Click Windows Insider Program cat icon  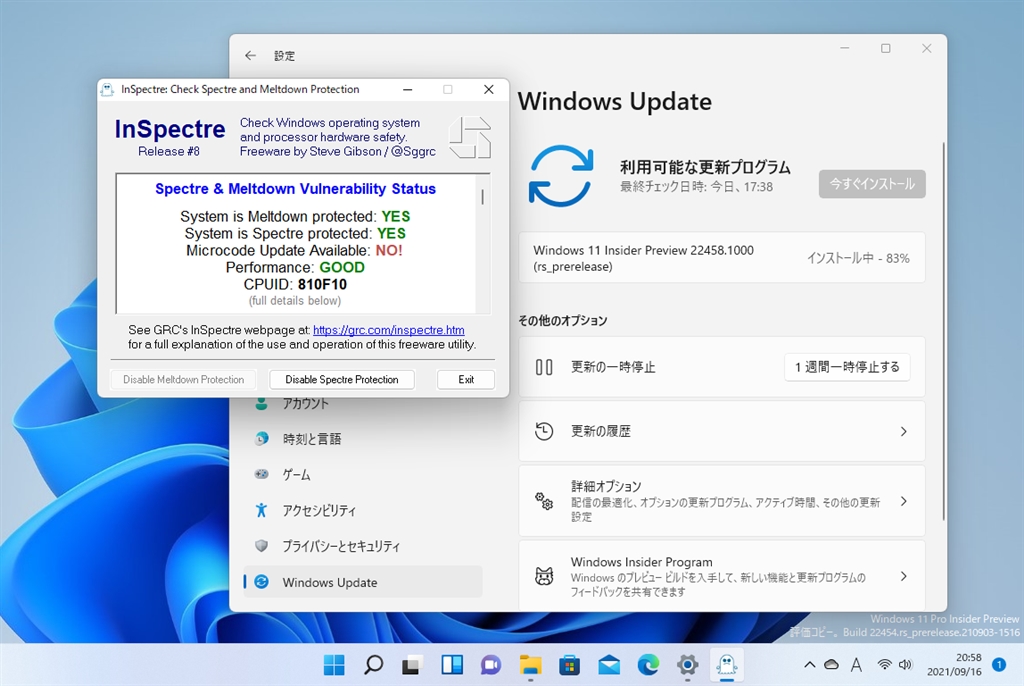tap(544, 576)
